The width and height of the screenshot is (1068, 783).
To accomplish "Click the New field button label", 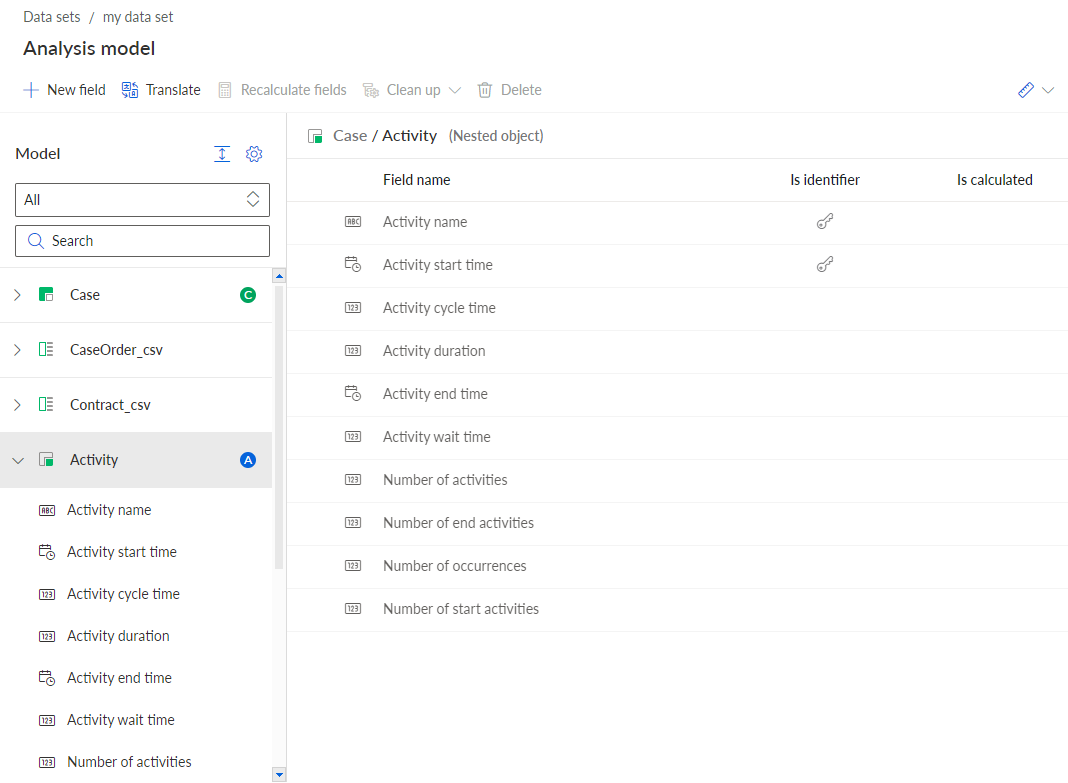I will [x=76, y=90].
